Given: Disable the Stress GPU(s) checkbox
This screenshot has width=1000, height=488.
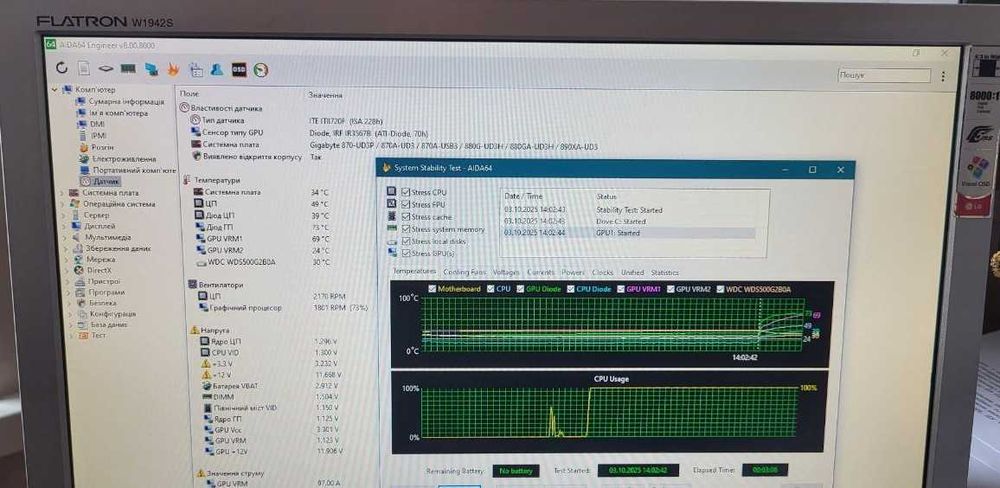Looking at the screenshot, I should coord(406,253).
